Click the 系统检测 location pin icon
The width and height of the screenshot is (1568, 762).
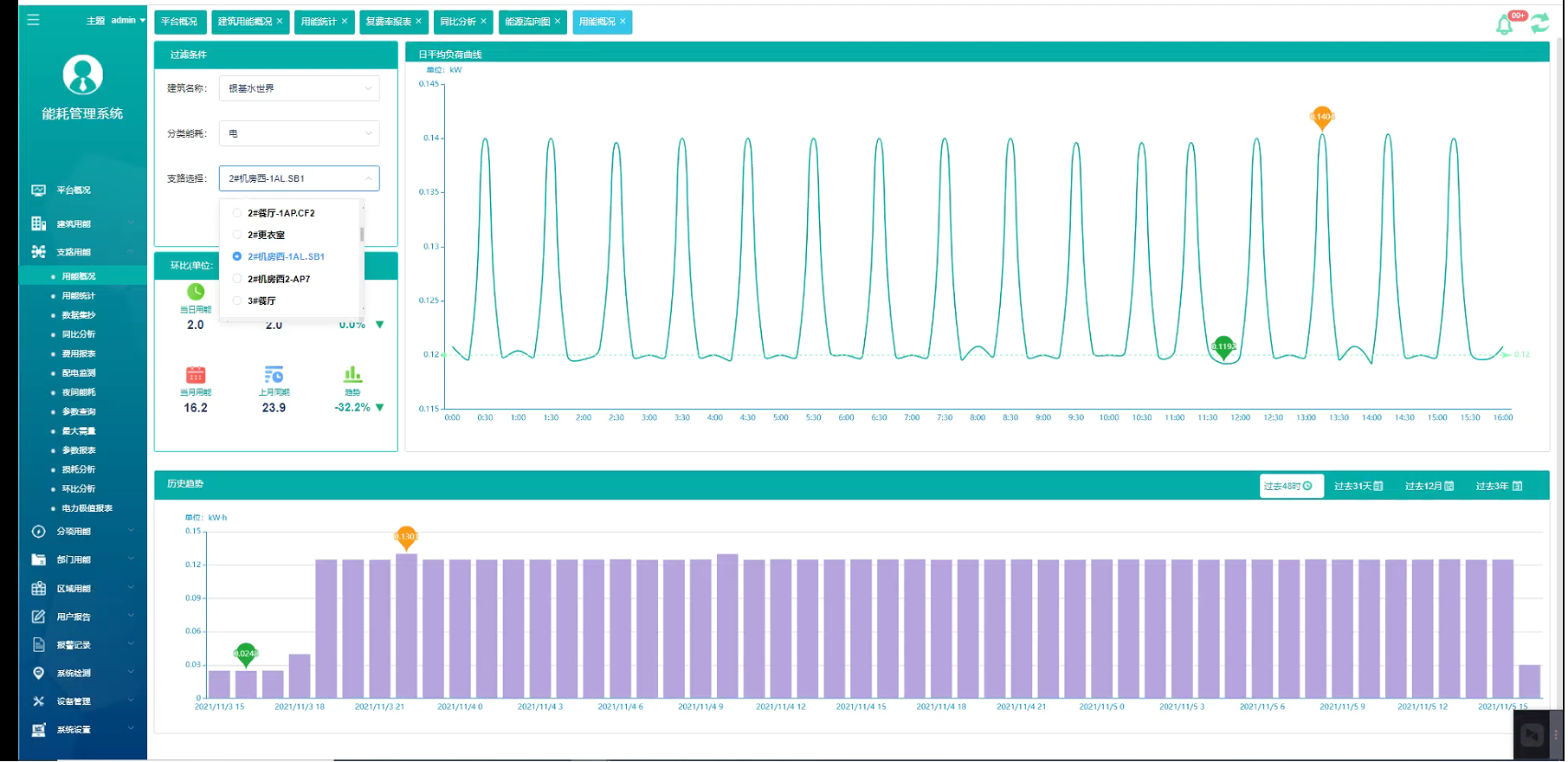coord(38,673)
